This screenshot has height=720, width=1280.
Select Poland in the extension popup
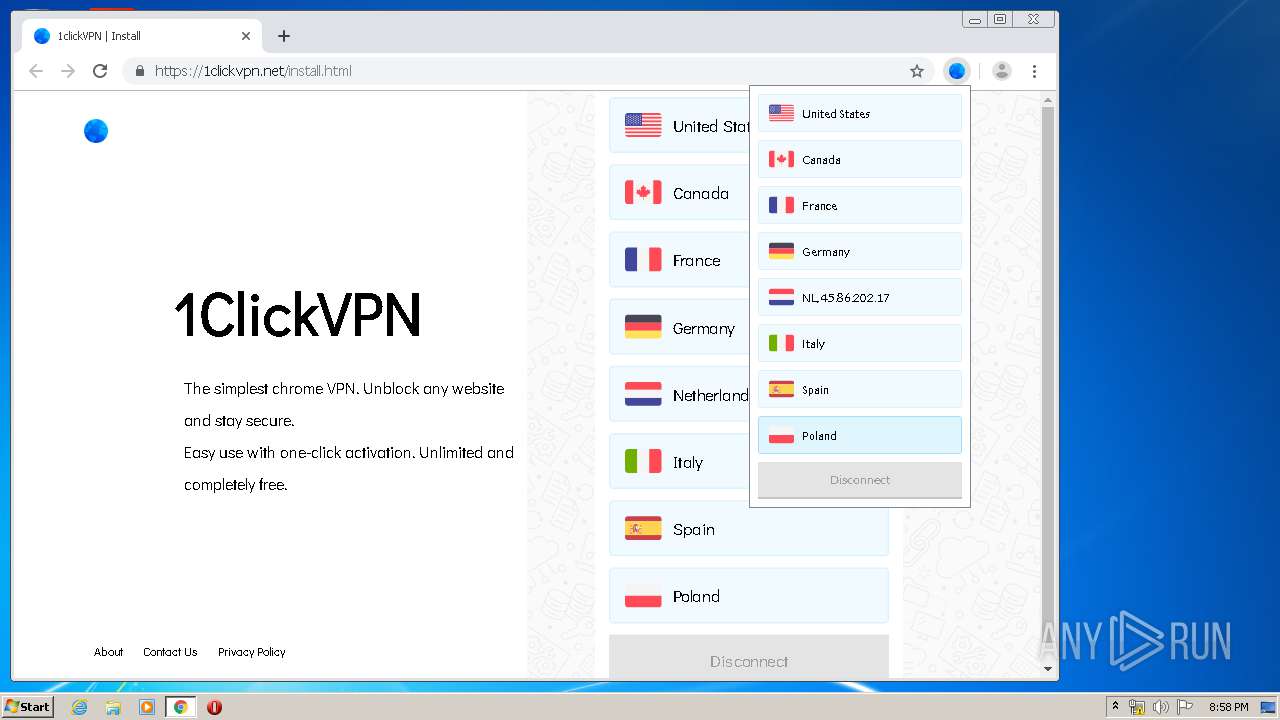click(x=860, y=435)
